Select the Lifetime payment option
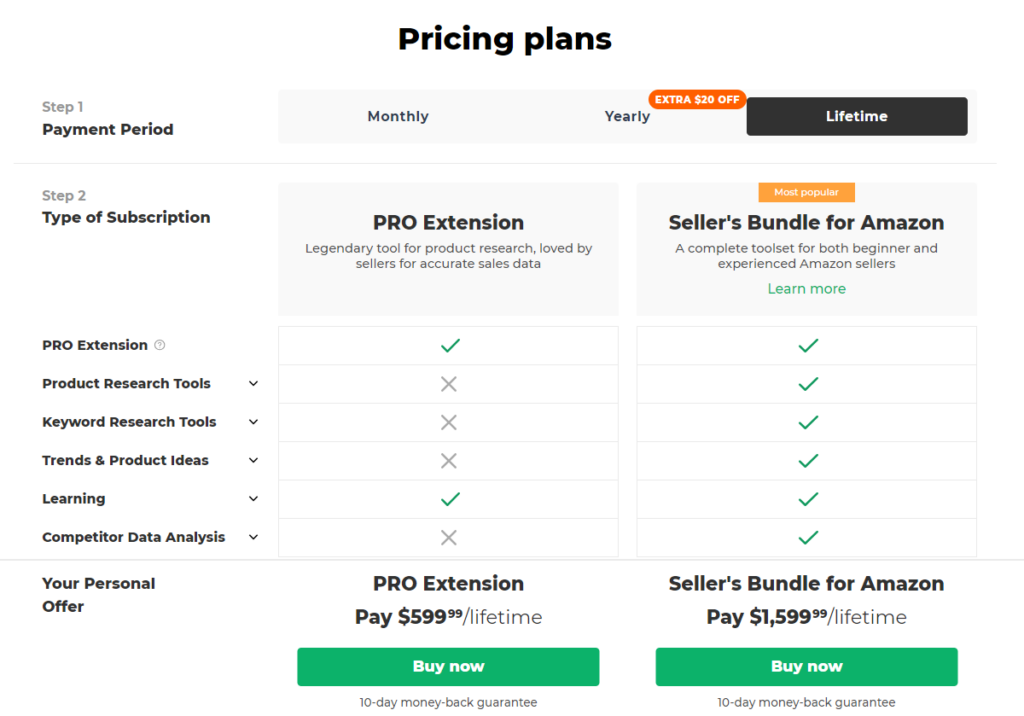1024x716 pixels. click(857, 116)
